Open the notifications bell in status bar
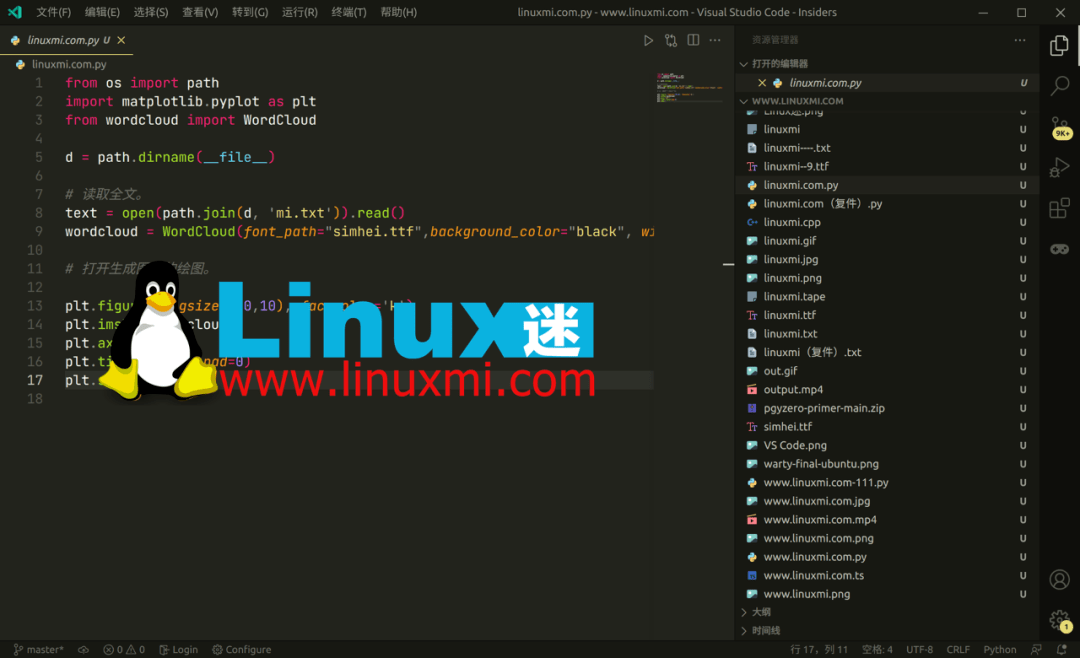Screen dimensions: 1080x658 click(x=1061, y=649)
